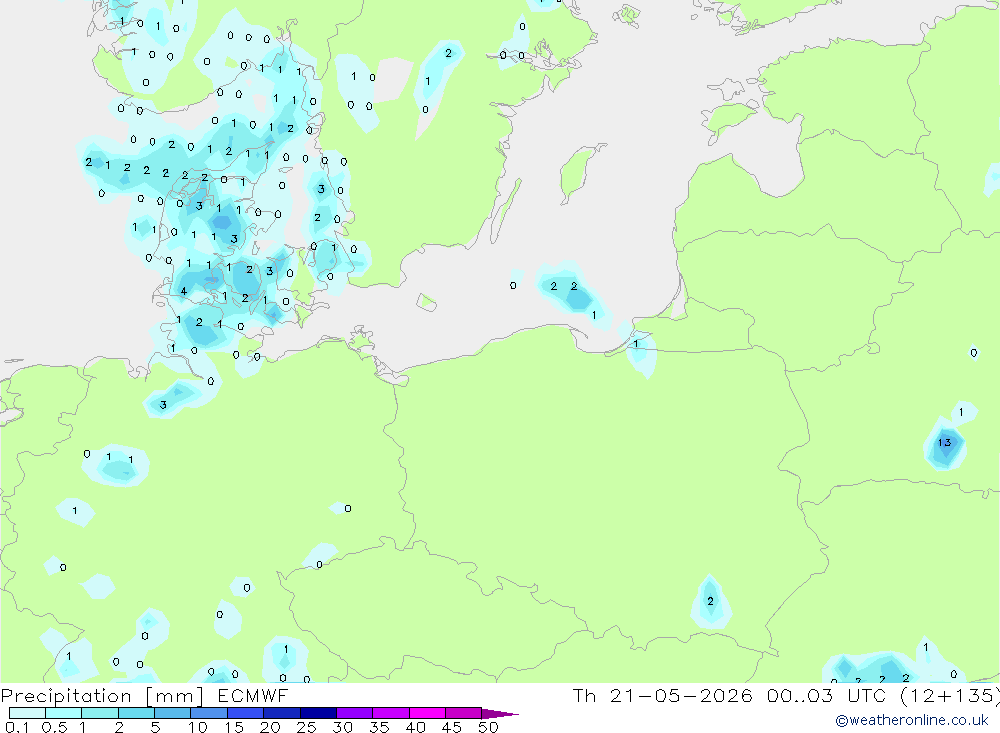Click the legend swatch between 2 and 5
Screen dimensions: 1000x733
(x=136, y=713)
